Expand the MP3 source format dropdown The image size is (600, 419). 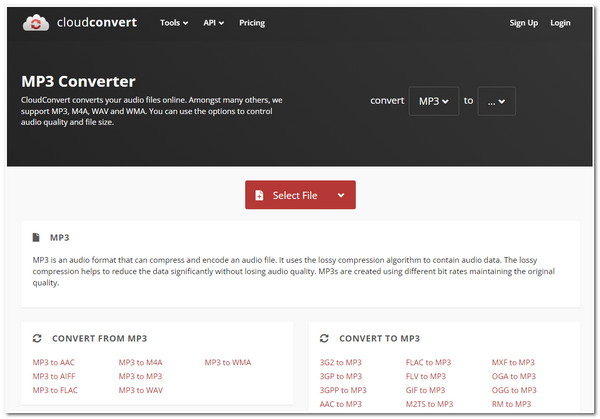point(434,101)
